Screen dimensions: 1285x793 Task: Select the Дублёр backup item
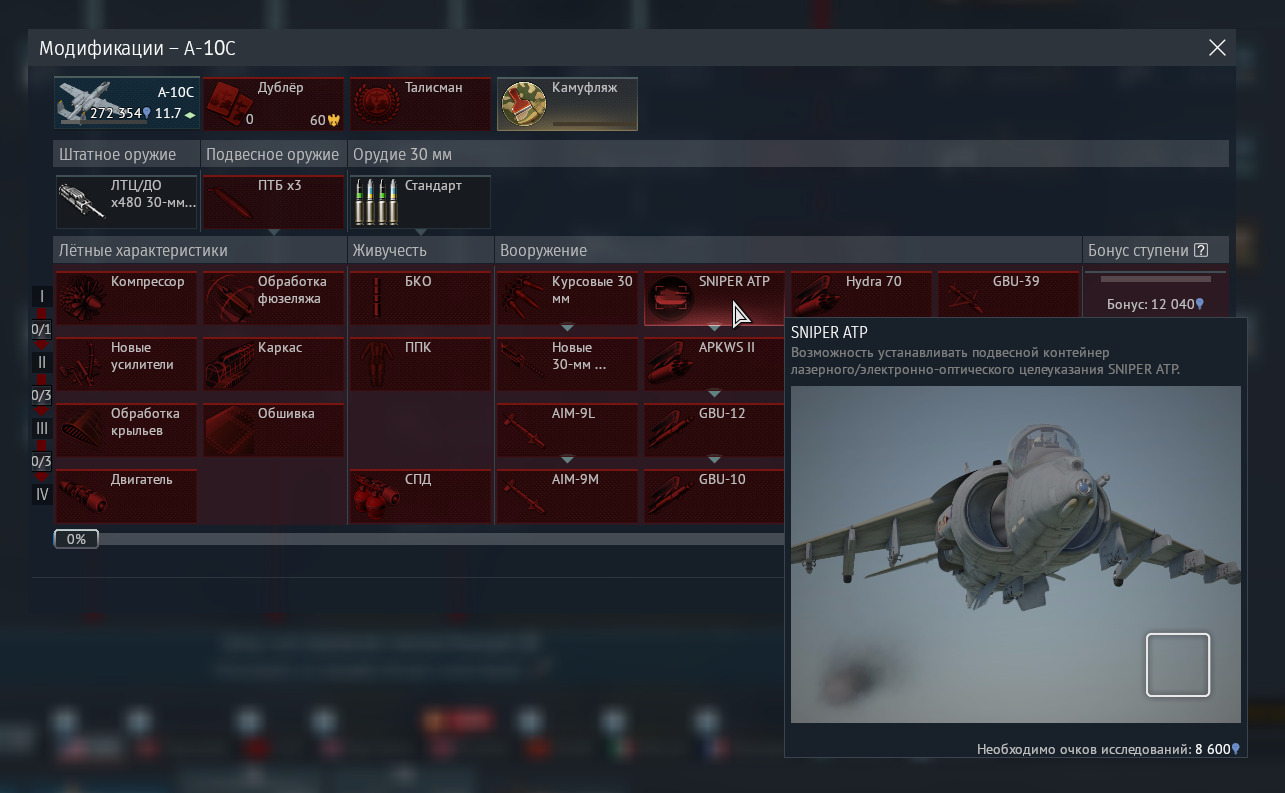coord(273,104)
